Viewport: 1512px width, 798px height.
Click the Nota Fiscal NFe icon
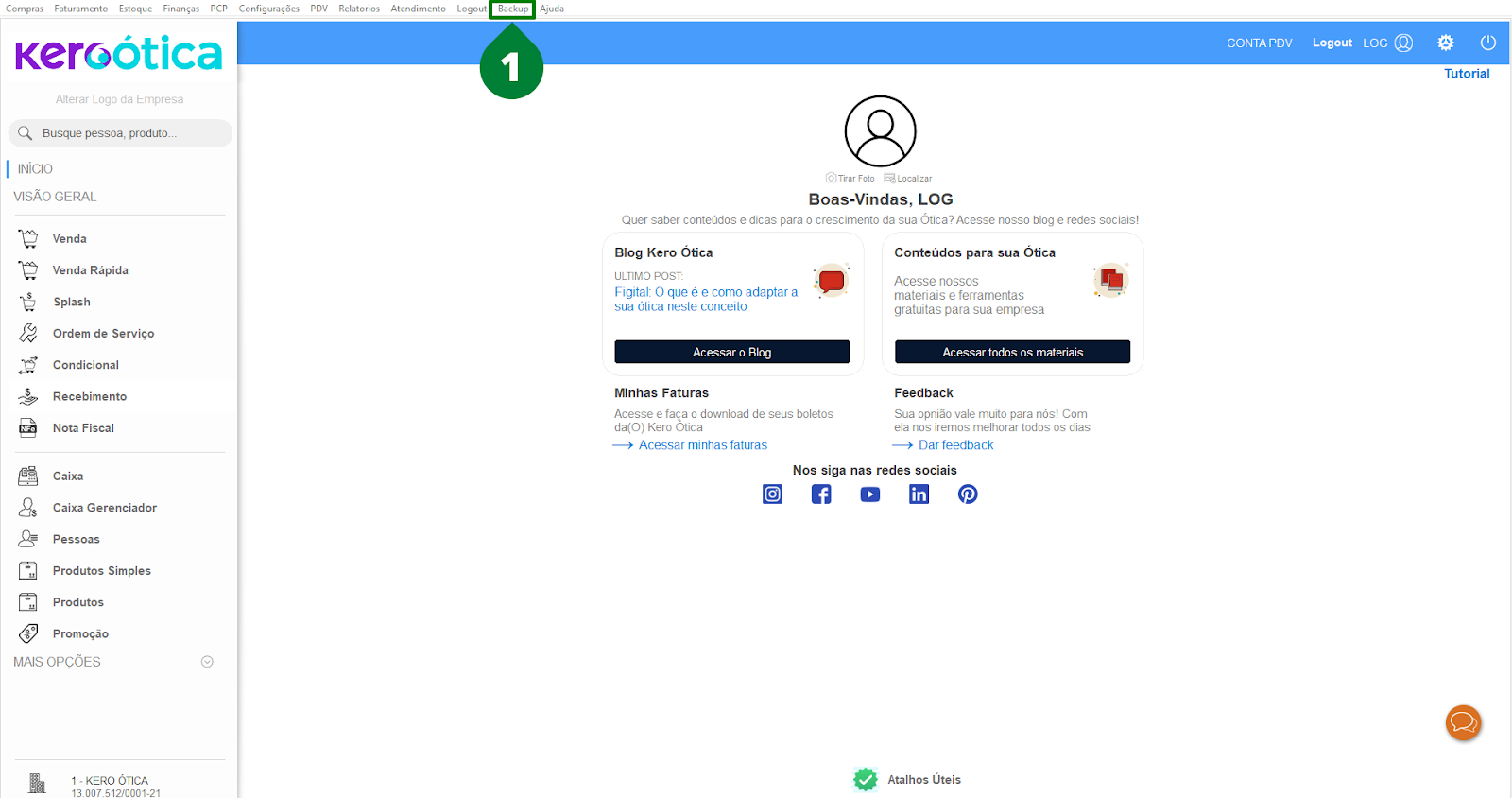coord(28,428)
